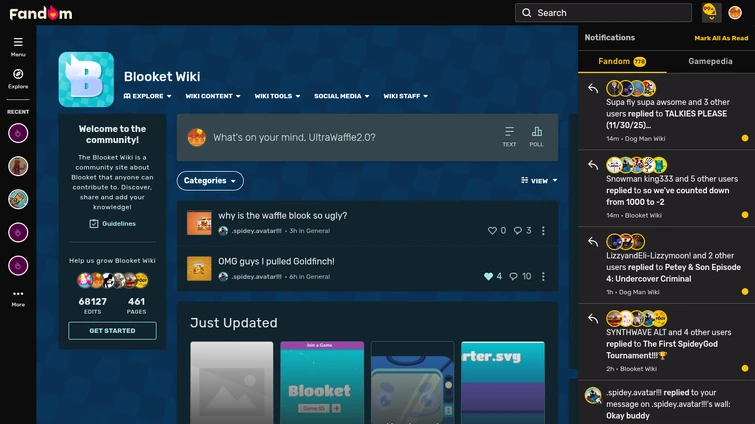Expand the SOCIAL MEDIA dropdown
The height and width of the screenshot is (424, 755).
click(x=342, y=96)
